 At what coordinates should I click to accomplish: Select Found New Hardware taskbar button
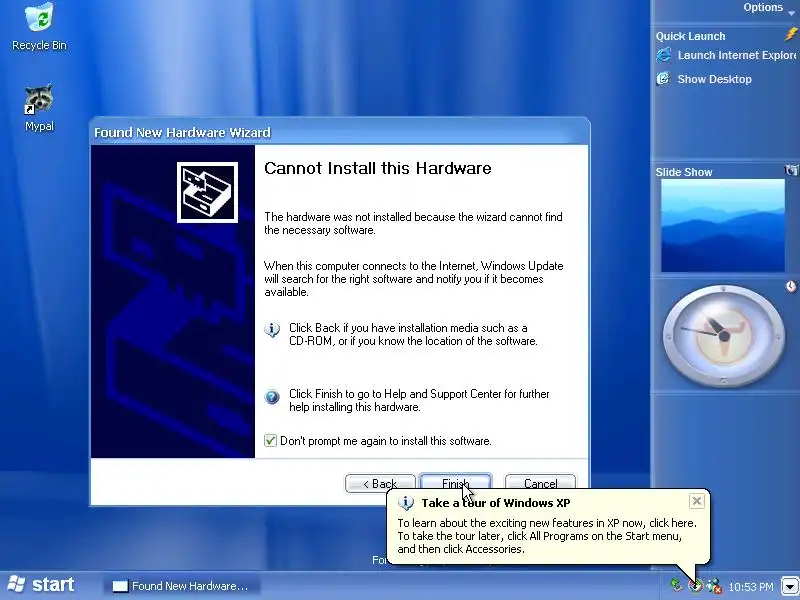(x=182, y=586)
